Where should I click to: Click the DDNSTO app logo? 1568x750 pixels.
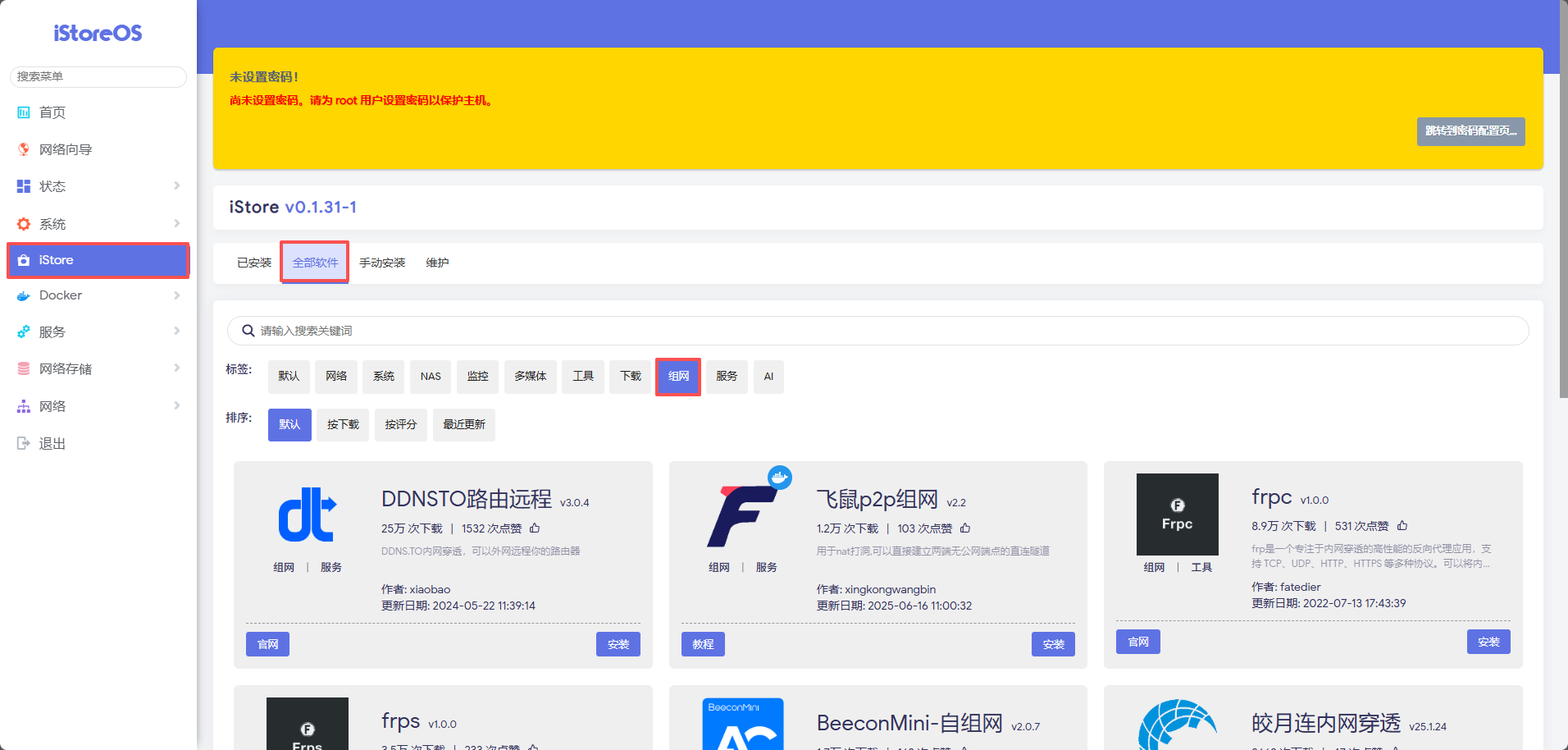click(x=308, y=514)
